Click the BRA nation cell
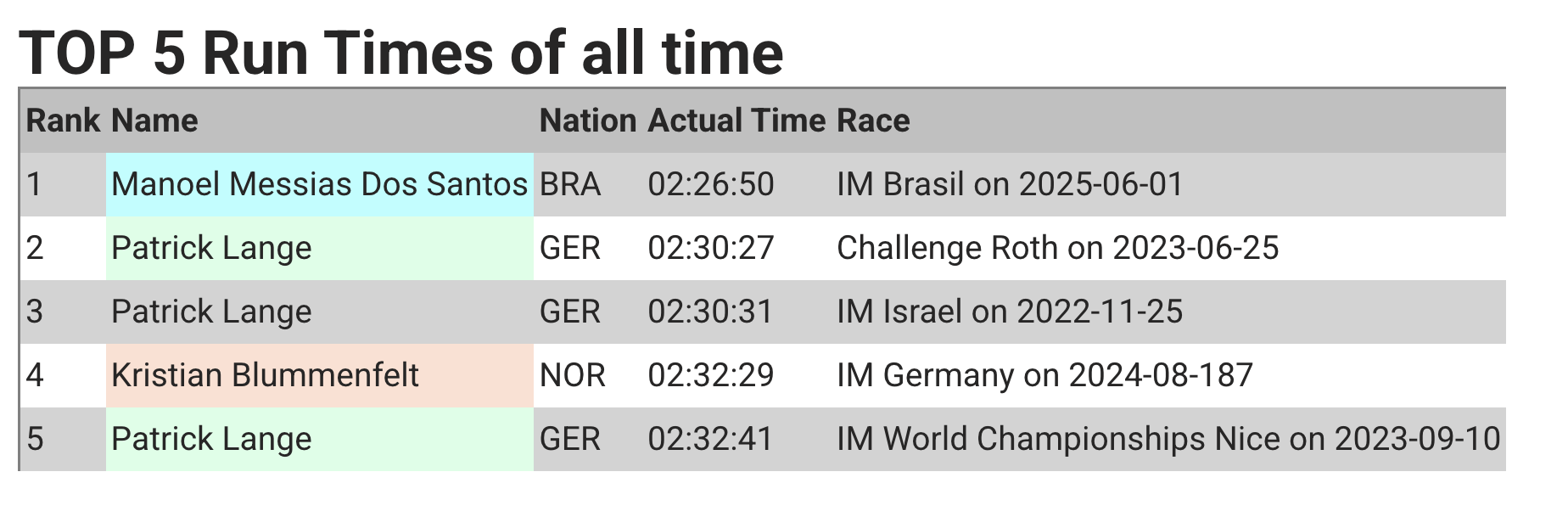 point(570,184)
